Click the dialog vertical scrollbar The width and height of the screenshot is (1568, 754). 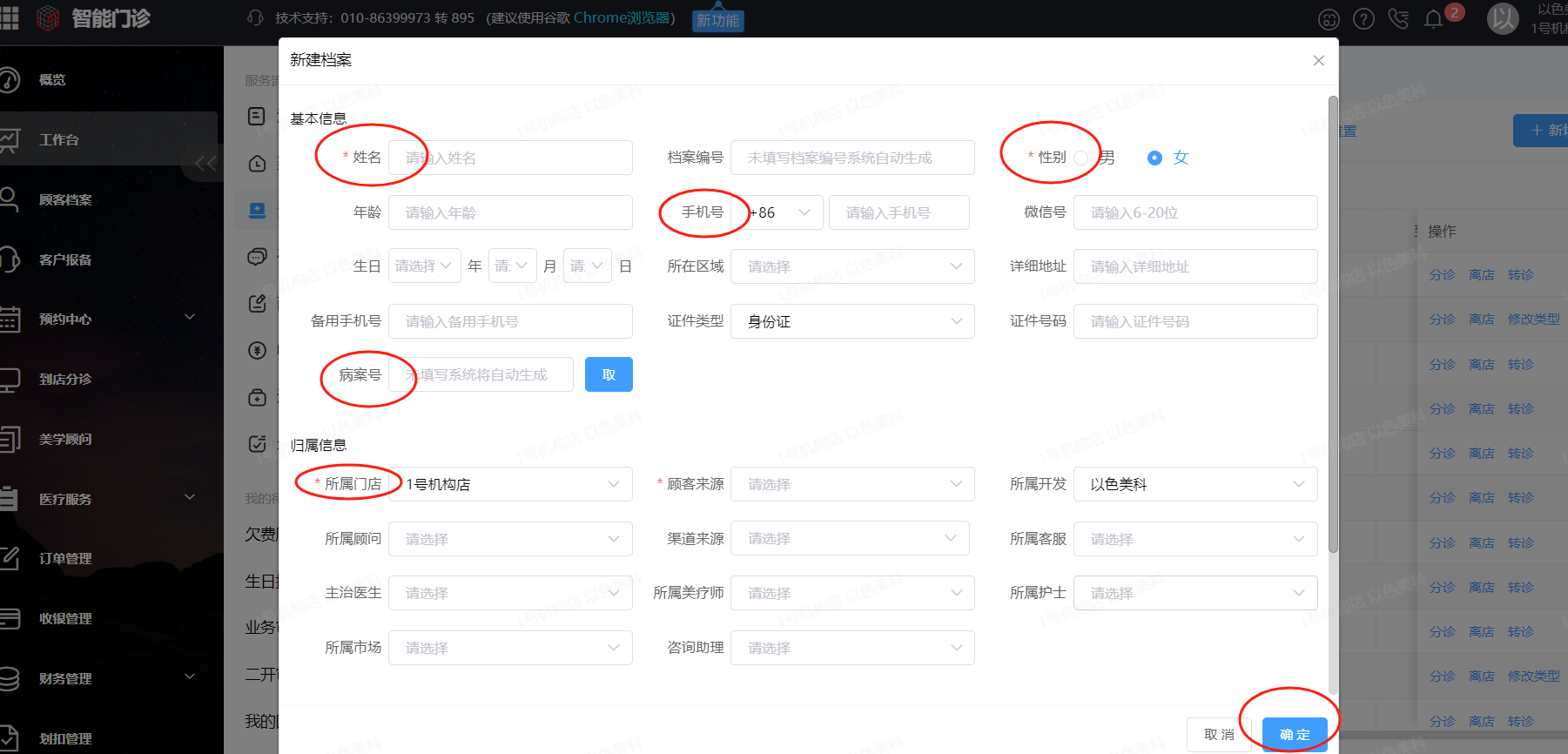click(x=1333, y=322)
